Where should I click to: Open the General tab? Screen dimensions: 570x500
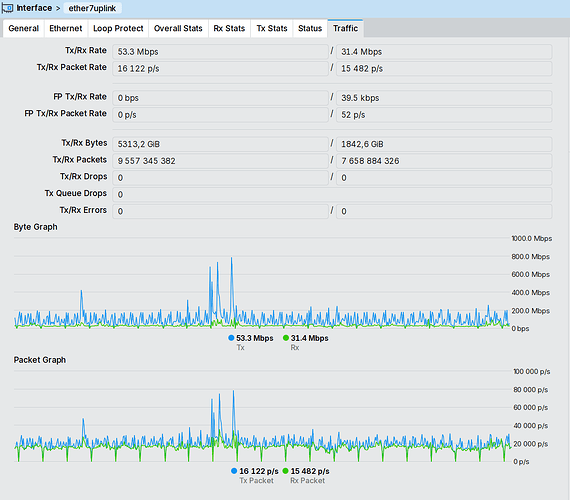coord(24,28)
